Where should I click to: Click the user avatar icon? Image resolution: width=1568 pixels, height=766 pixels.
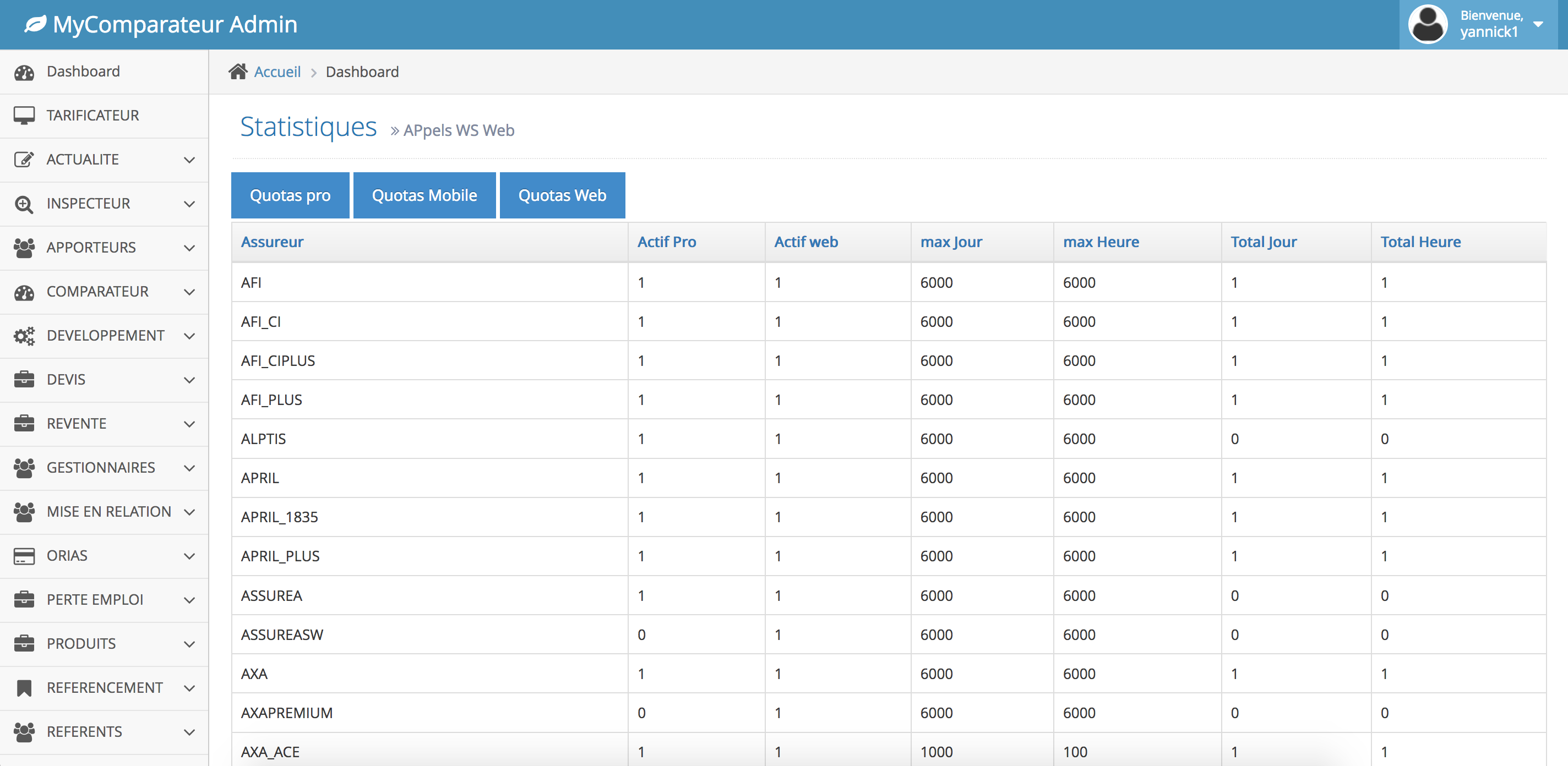pos(1427,24)
